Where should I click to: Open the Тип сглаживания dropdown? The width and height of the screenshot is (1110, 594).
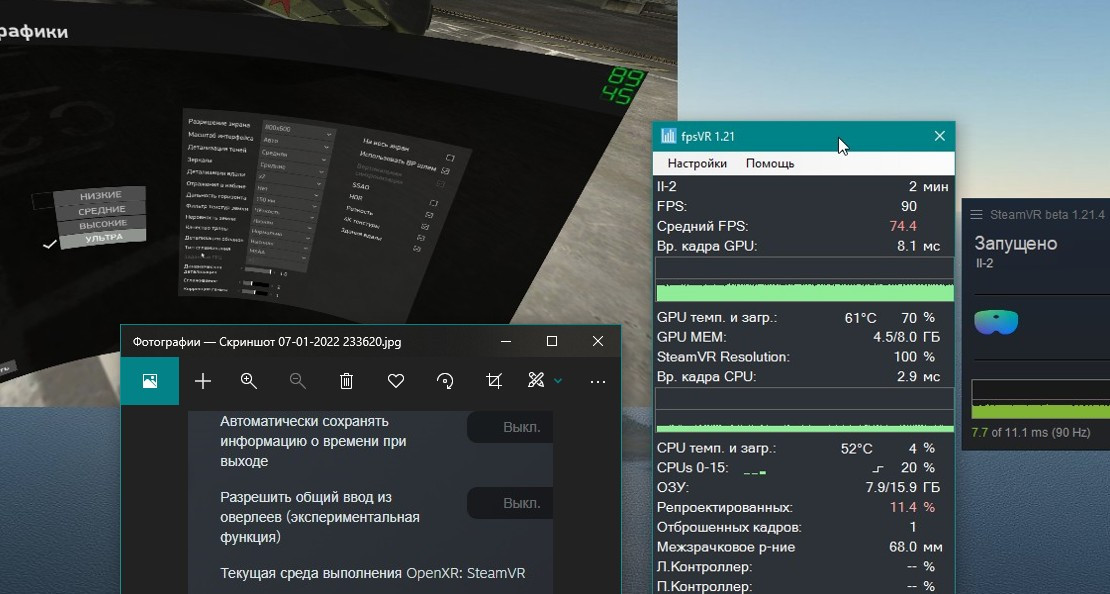[x=276, y=252]
